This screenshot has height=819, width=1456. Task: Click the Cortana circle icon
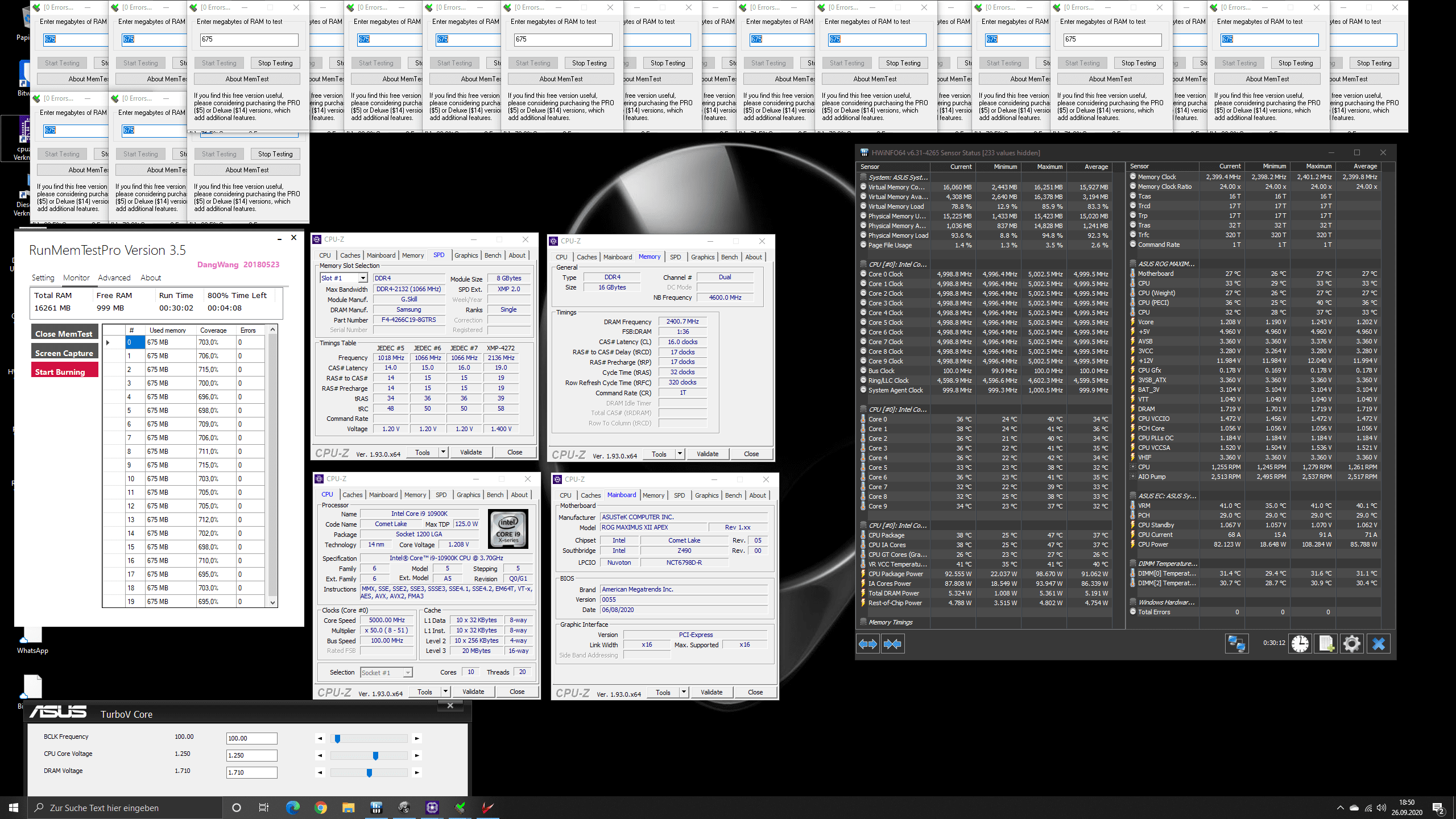[237, 808]
